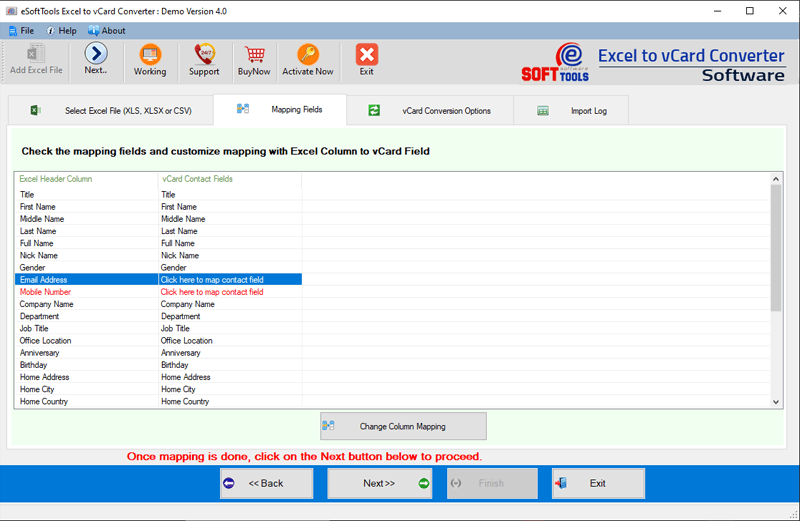Open the About menu
The height and width of the screenshot is (521, 800).
pyautogui.click(x=107, y=31)
